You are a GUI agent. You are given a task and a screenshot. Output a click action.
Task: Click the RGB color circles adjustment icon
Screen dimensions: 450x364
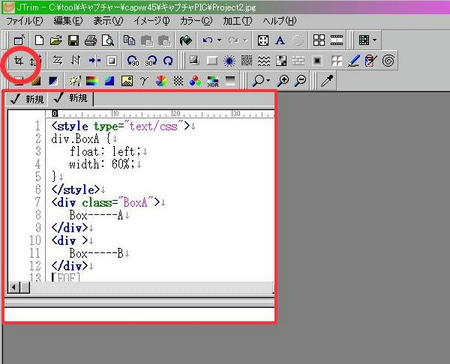tap(195, 81)
